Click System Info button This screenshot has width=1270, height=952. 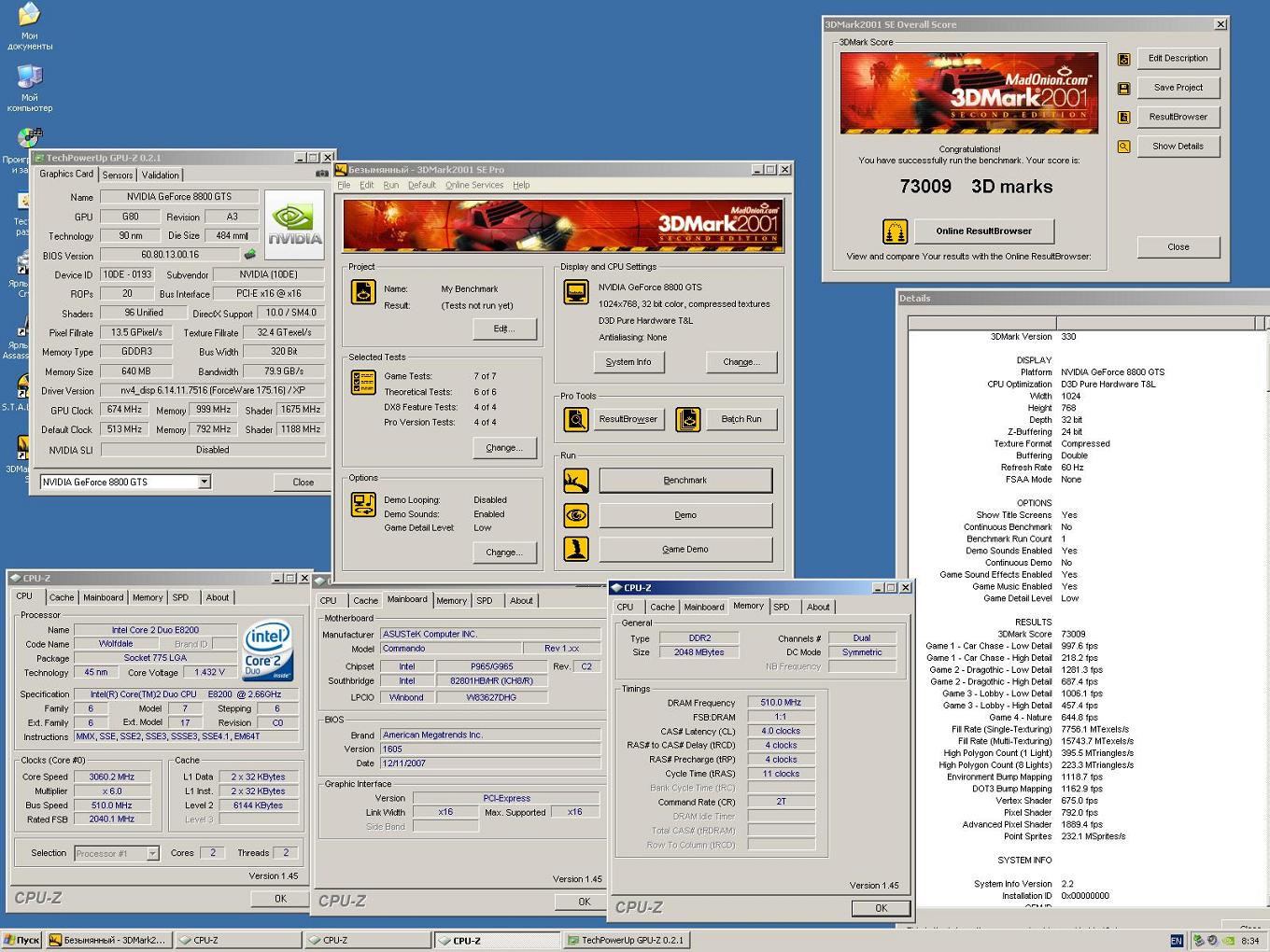628,362
